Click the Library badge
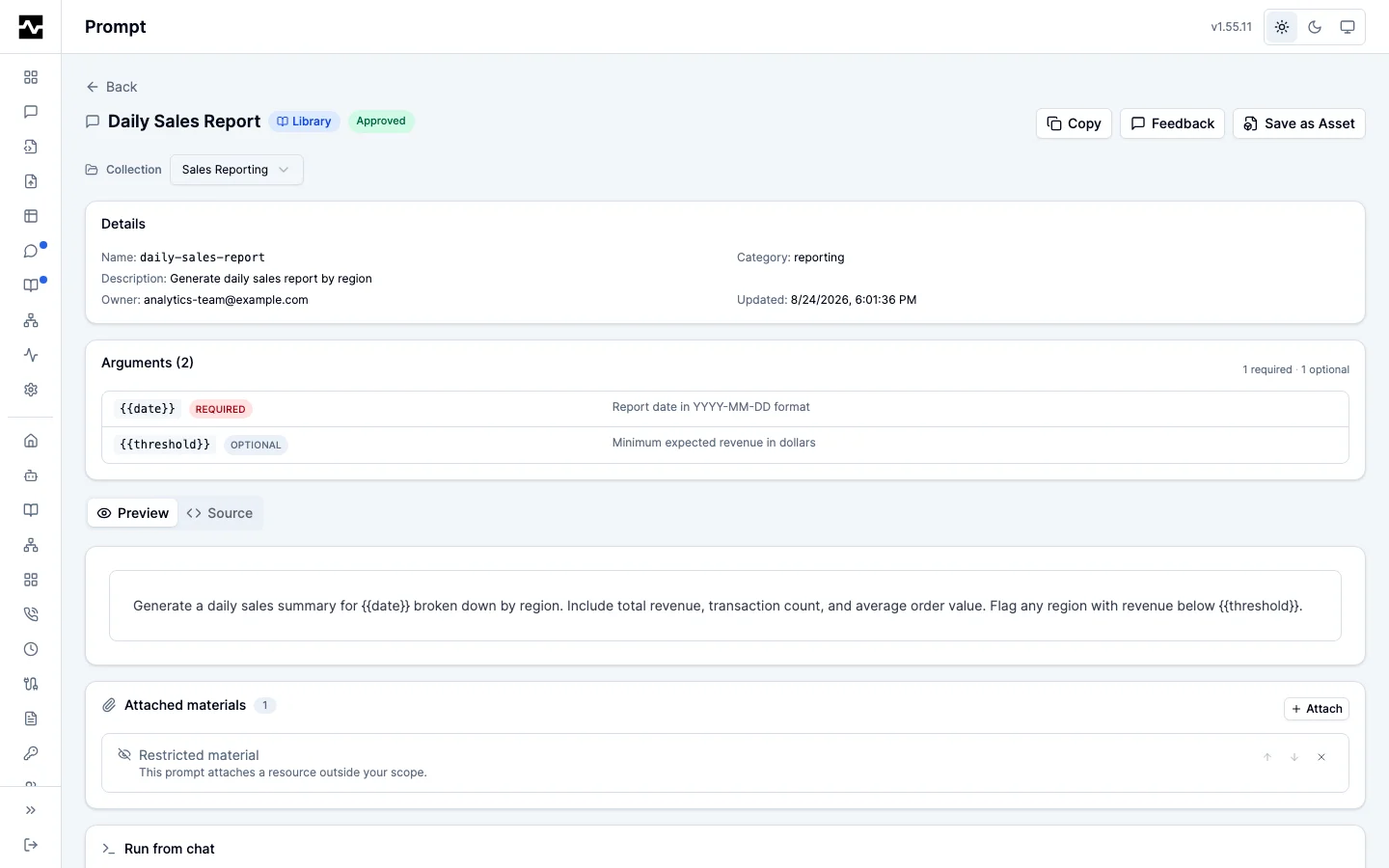The image size is (1389, 868). pos(304,122)
